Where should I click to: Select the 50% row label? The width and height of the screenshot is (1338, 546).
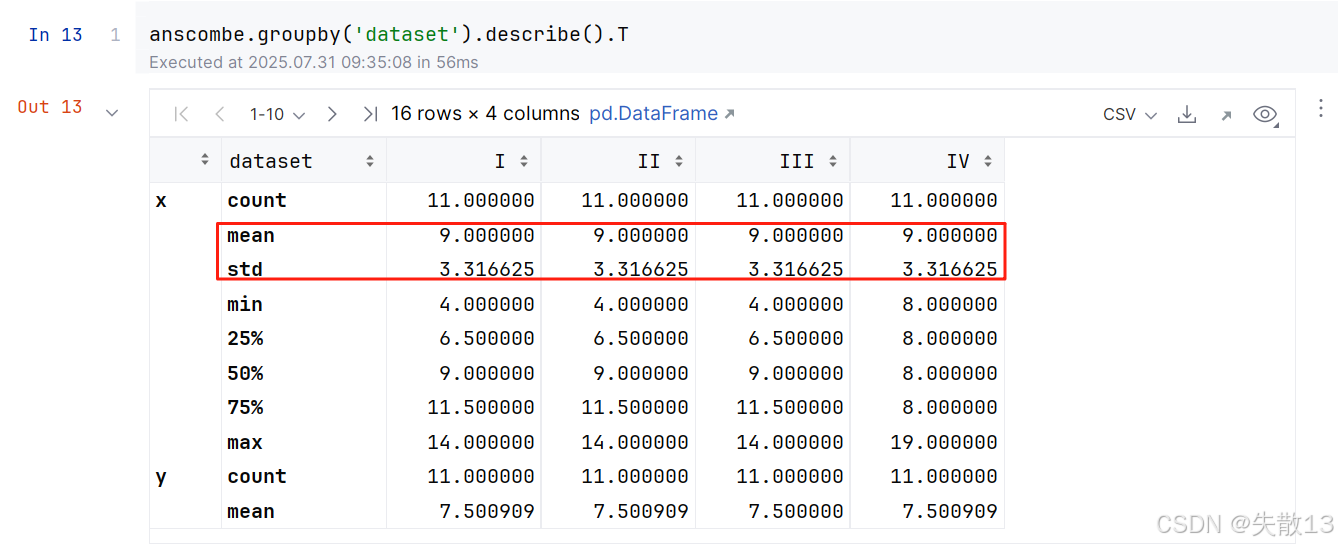[x=245, y=373]
